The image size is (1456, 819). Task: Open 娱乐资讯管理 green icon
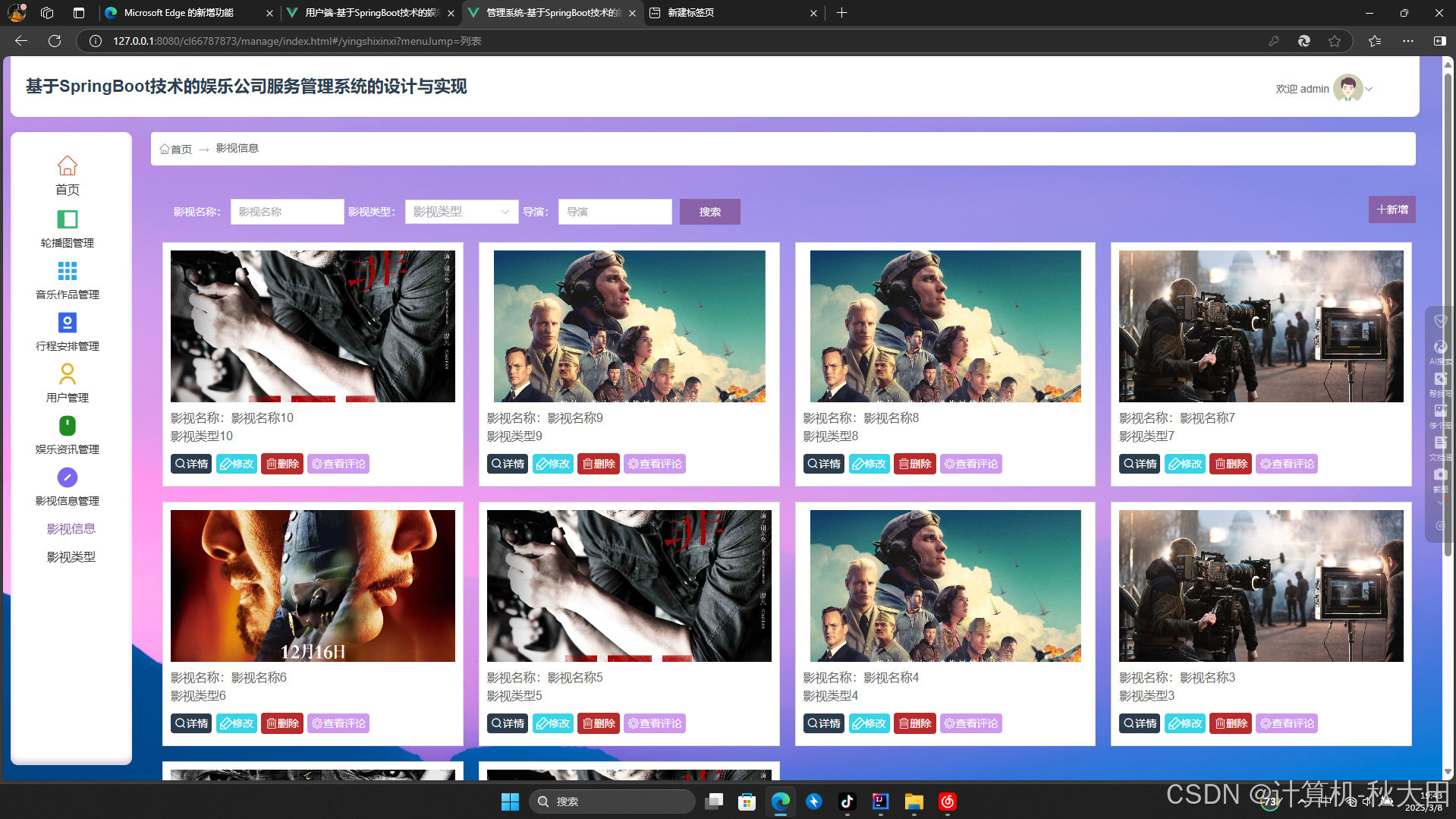(x=68, y=426)
